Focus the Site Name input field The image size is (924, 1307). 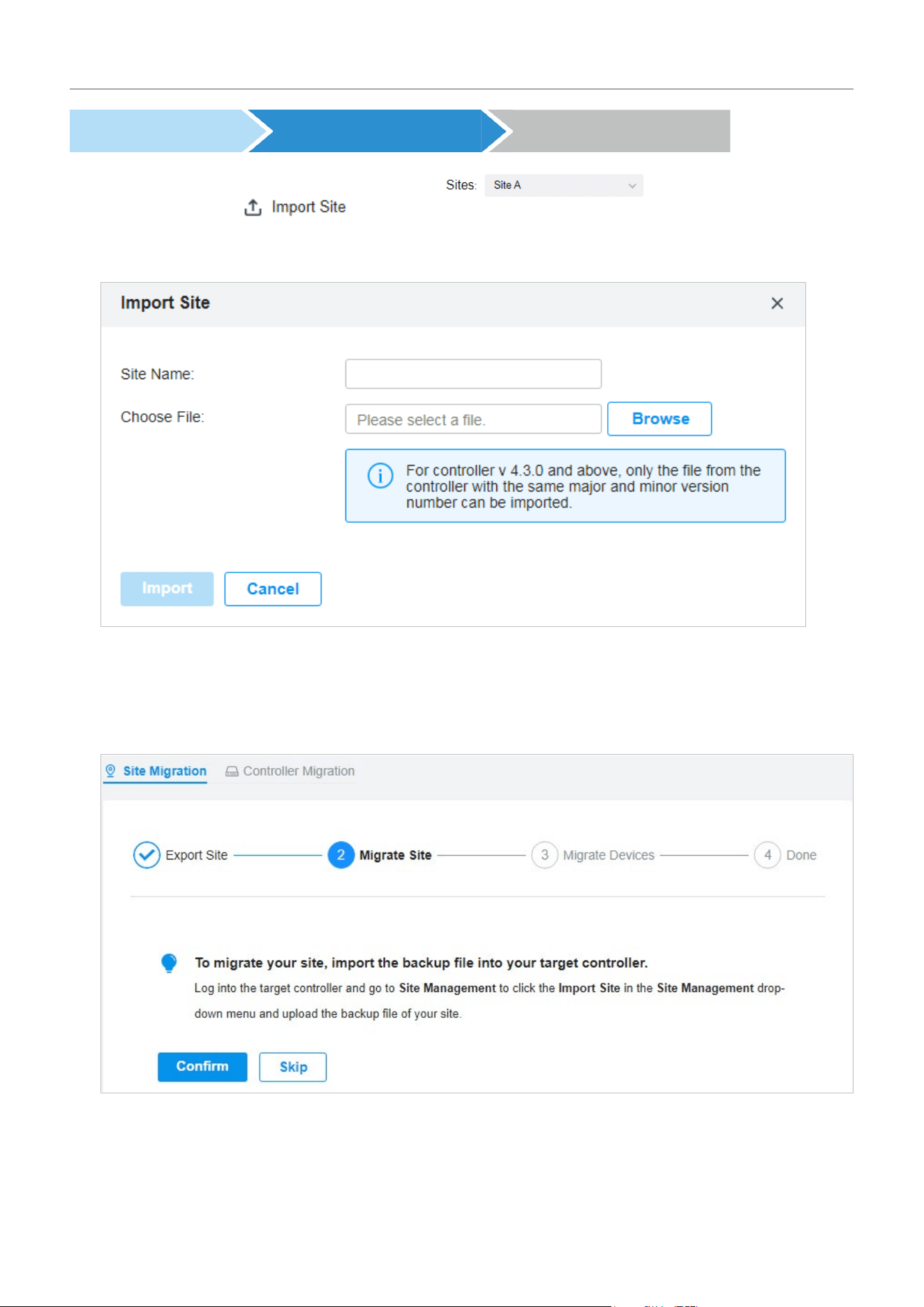(473, 374)
